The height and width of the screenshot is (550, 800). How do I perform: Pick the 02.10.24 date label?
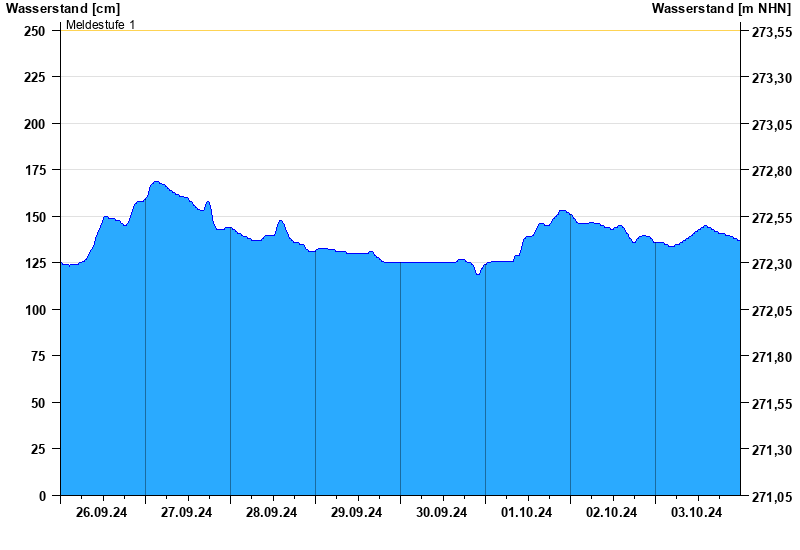[x=611, y=513]
